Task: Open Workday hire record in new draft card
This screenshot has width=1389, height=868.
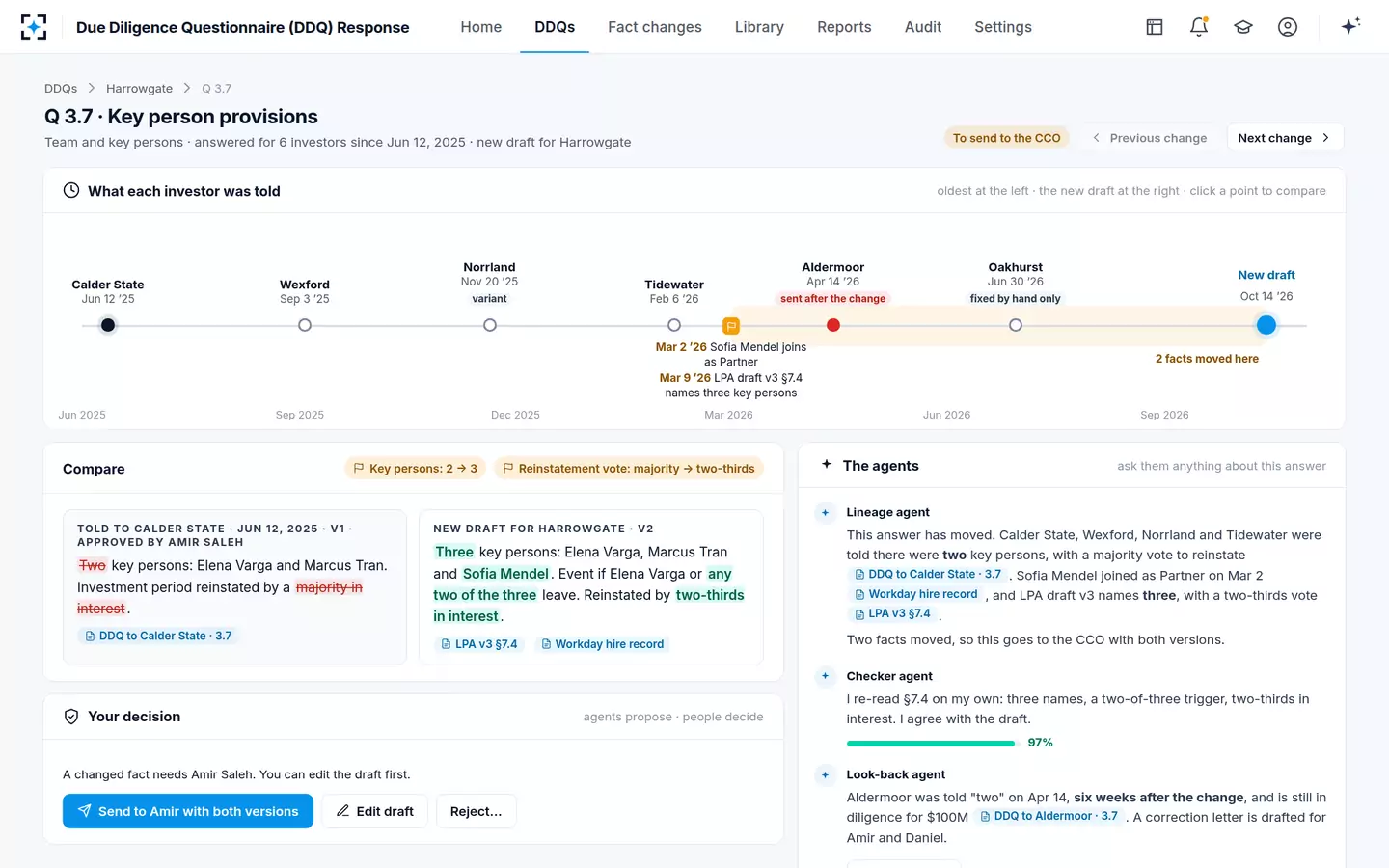Action: click(602, 644)
